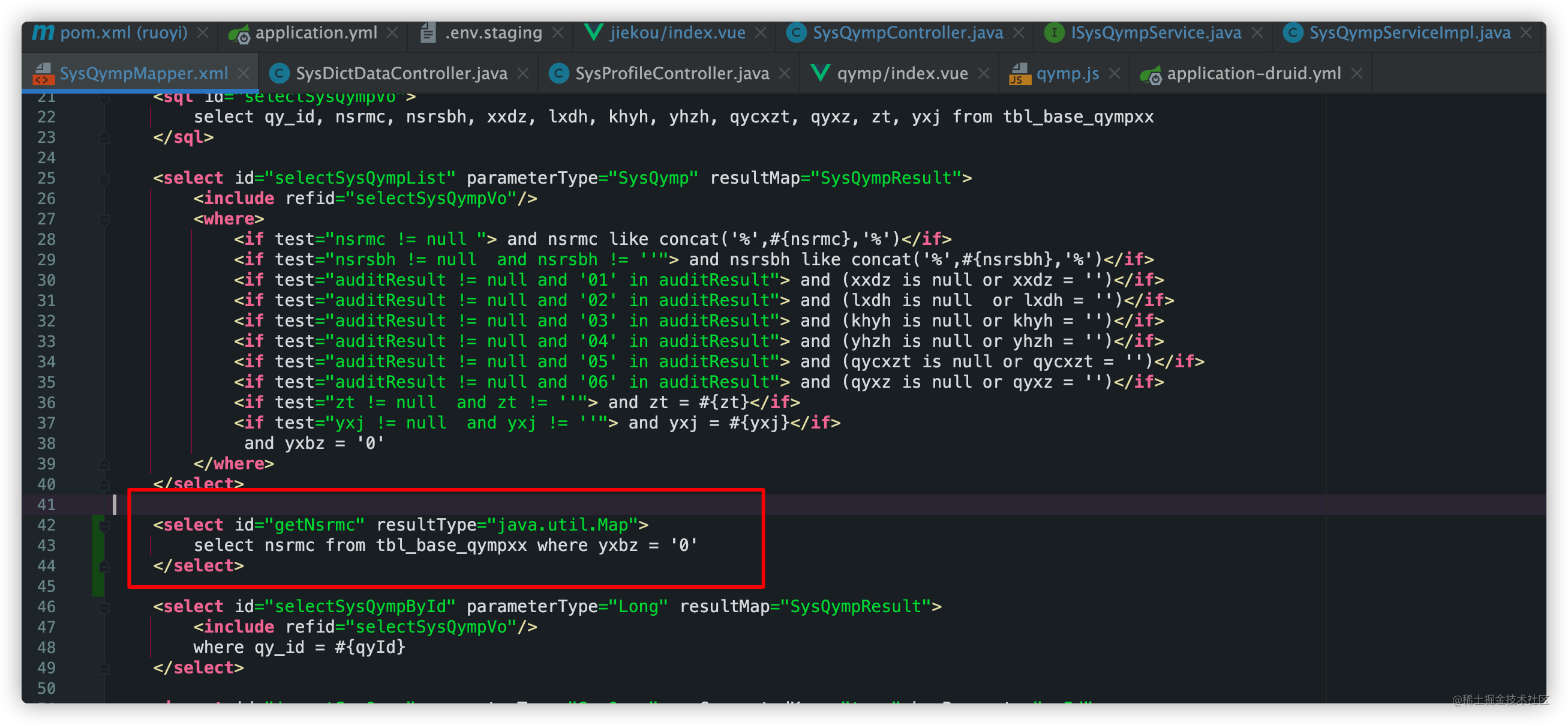Viewport: 1568px width, 725px height.
Task: Collapse the getNsrmc select block at line 42
Action: point(105,525)
